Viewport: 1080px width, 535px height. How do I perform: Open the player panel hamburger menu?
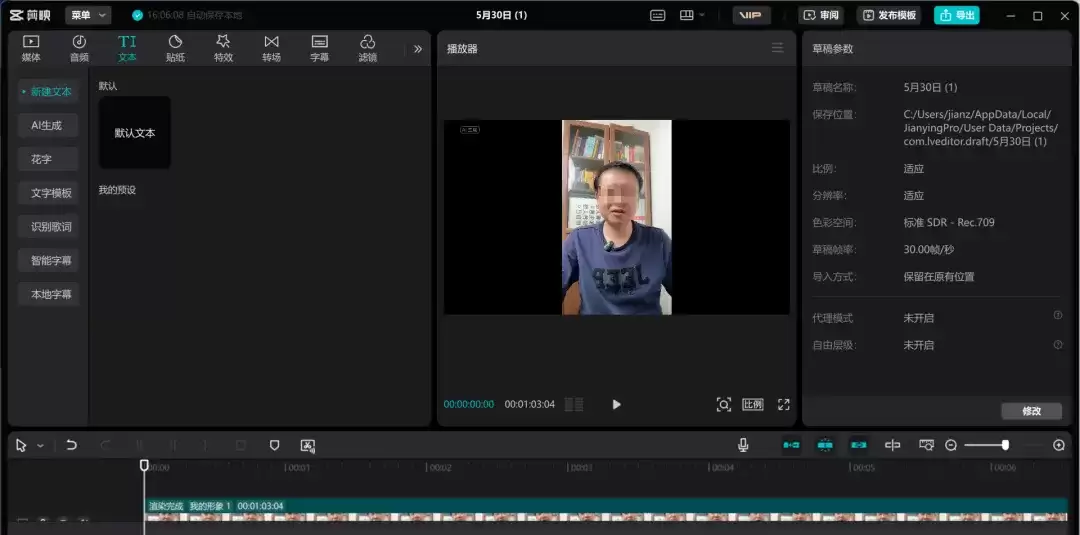point(778,48)
